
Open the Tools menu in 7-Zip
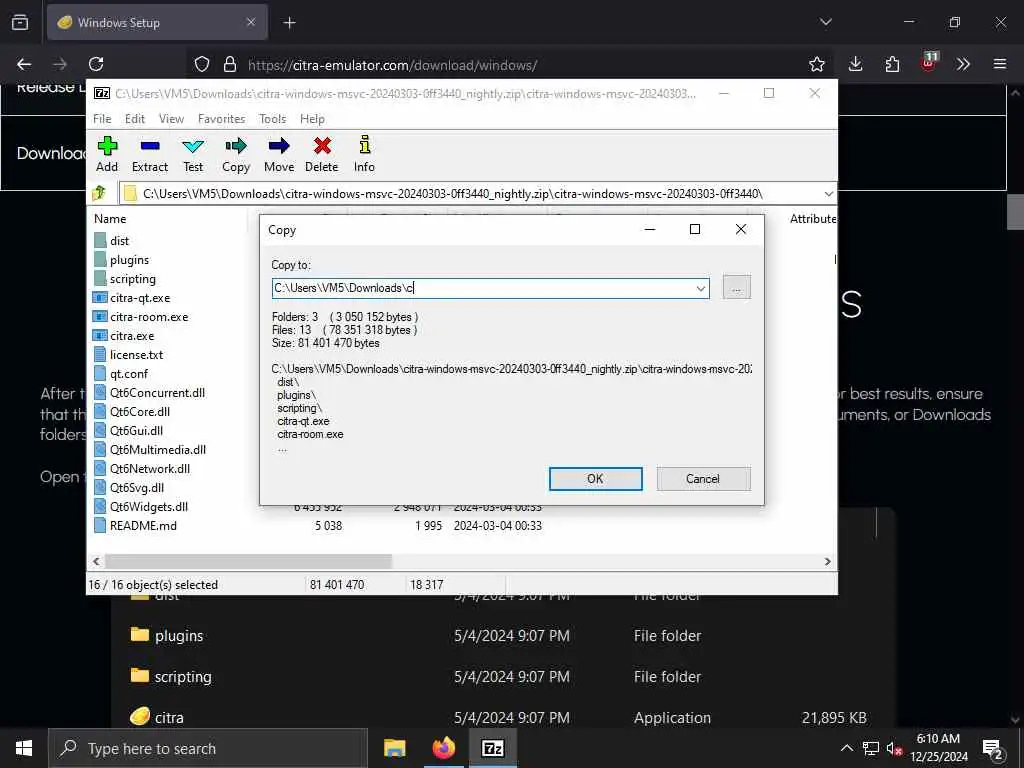click(272, 119)
